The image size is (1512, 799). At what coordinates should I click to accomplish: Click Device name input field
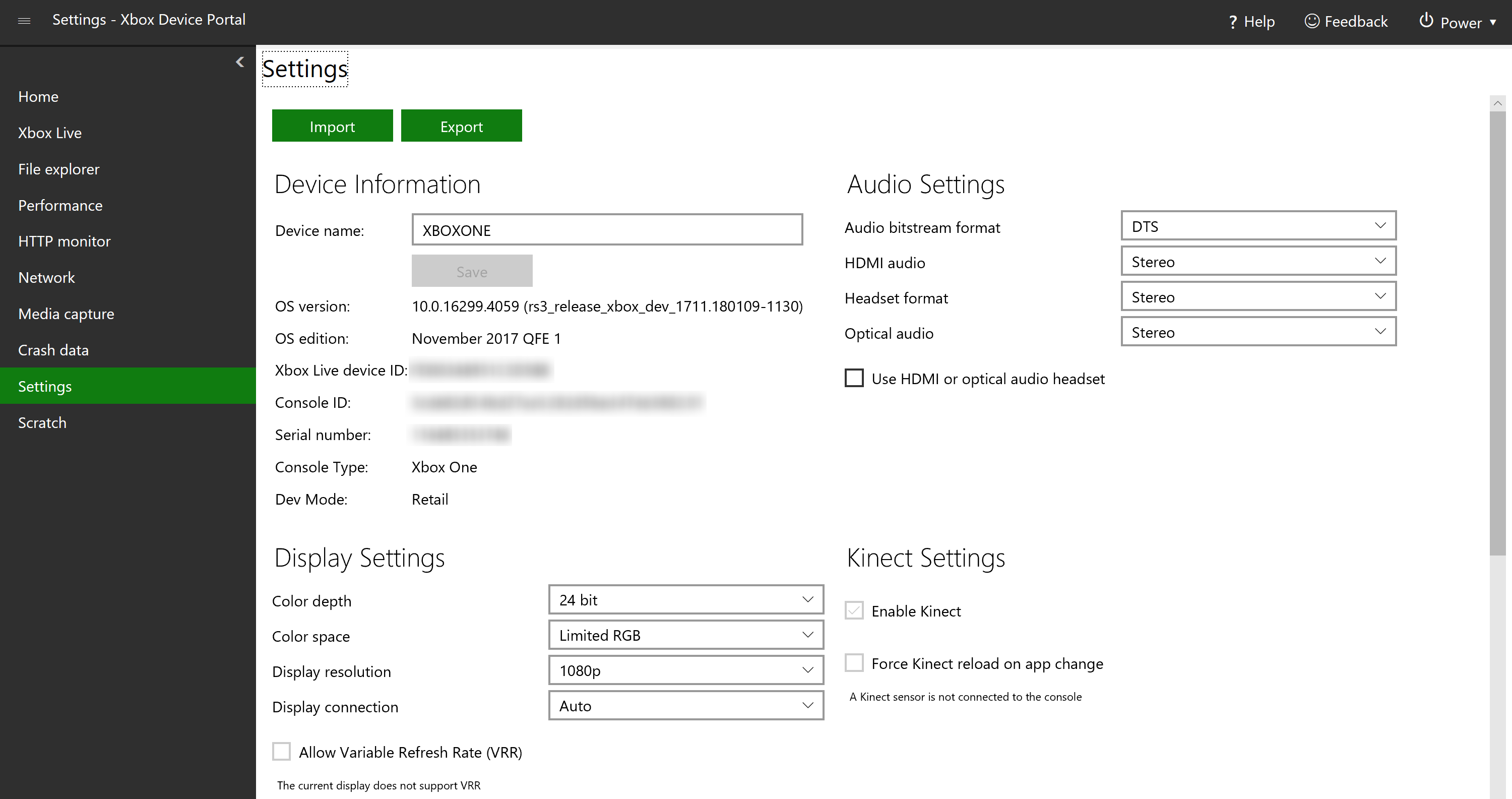pyautogui.click(x=607, y=230)
